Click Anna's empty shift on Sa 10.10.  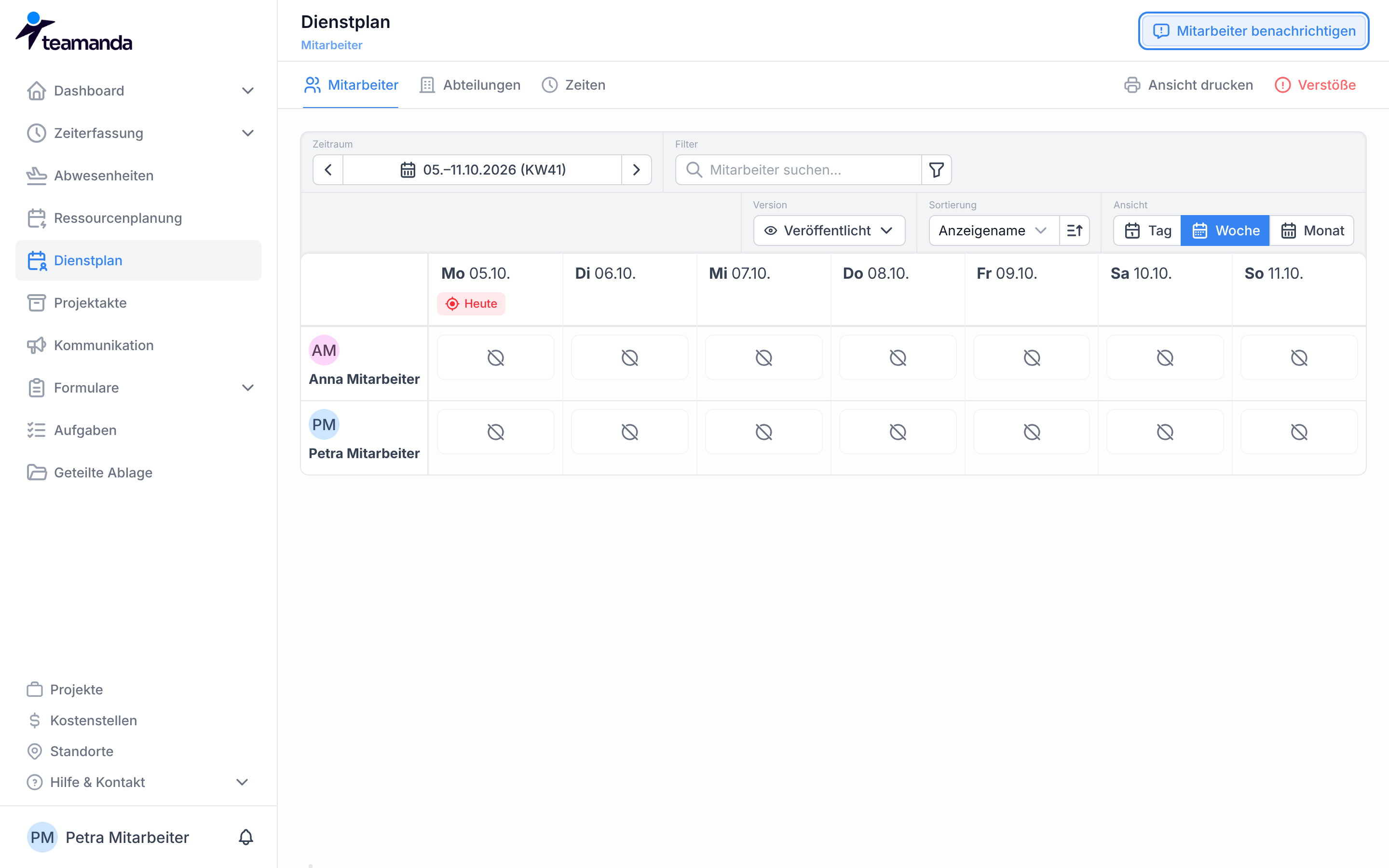pyautogui.click(x=1165, y=358)
